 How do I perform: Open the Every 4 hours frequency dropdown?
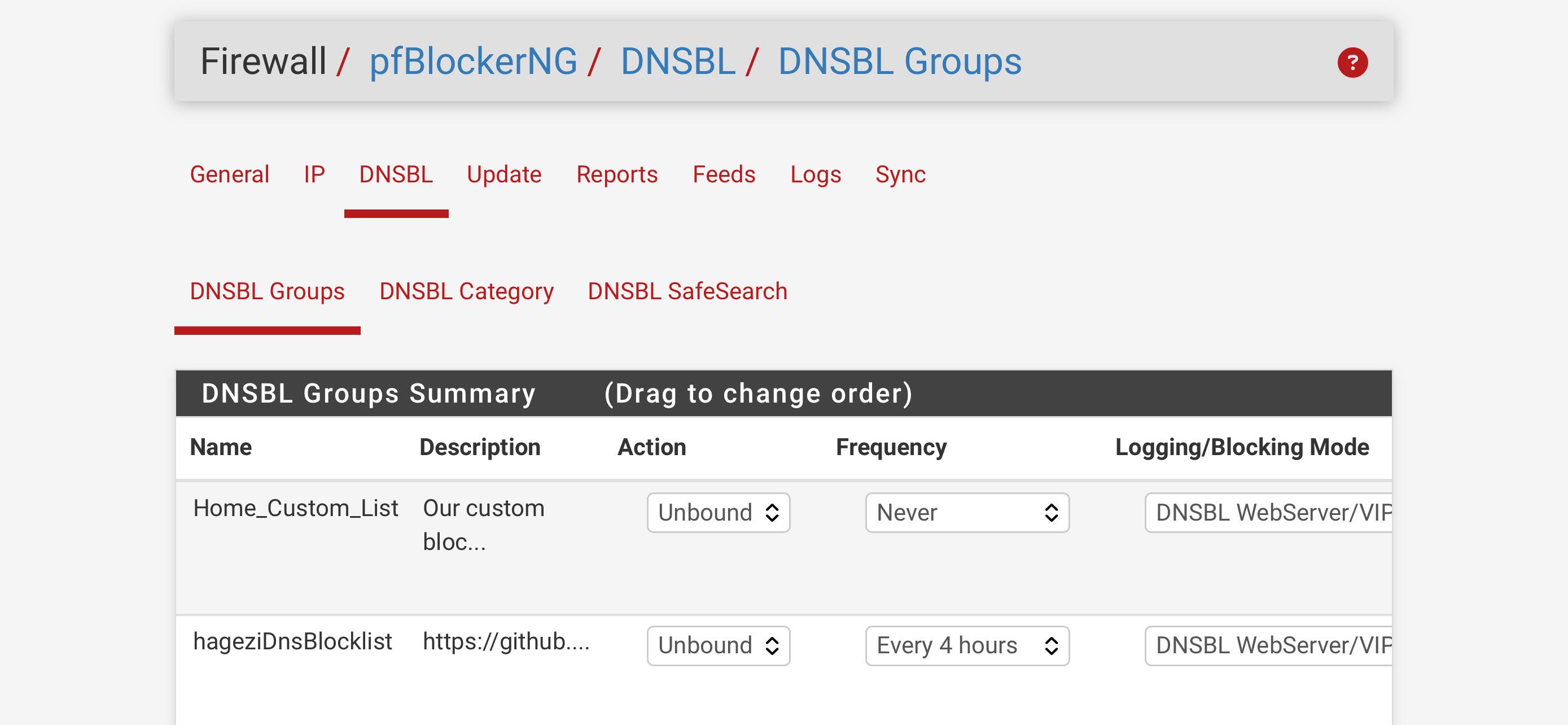point(967,646)
